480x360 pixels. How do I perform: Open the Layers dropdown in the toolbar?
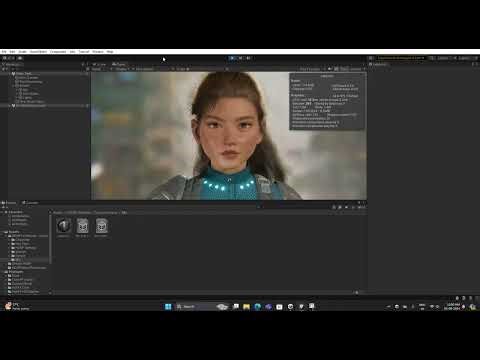[x=444, y=58]
